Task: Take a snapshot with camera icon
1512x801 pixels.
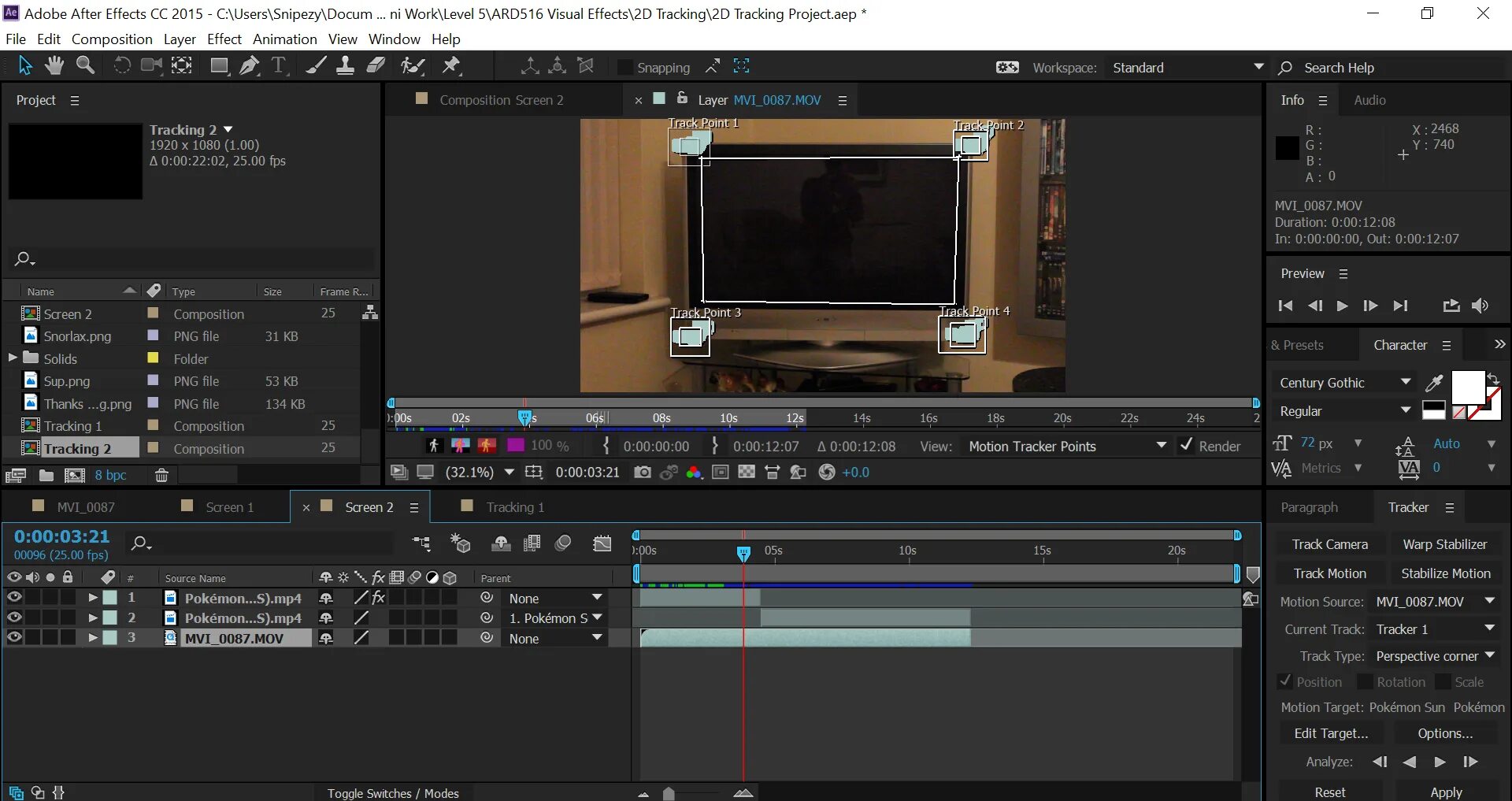Action: pyautogui.click(x=643, y=472)
